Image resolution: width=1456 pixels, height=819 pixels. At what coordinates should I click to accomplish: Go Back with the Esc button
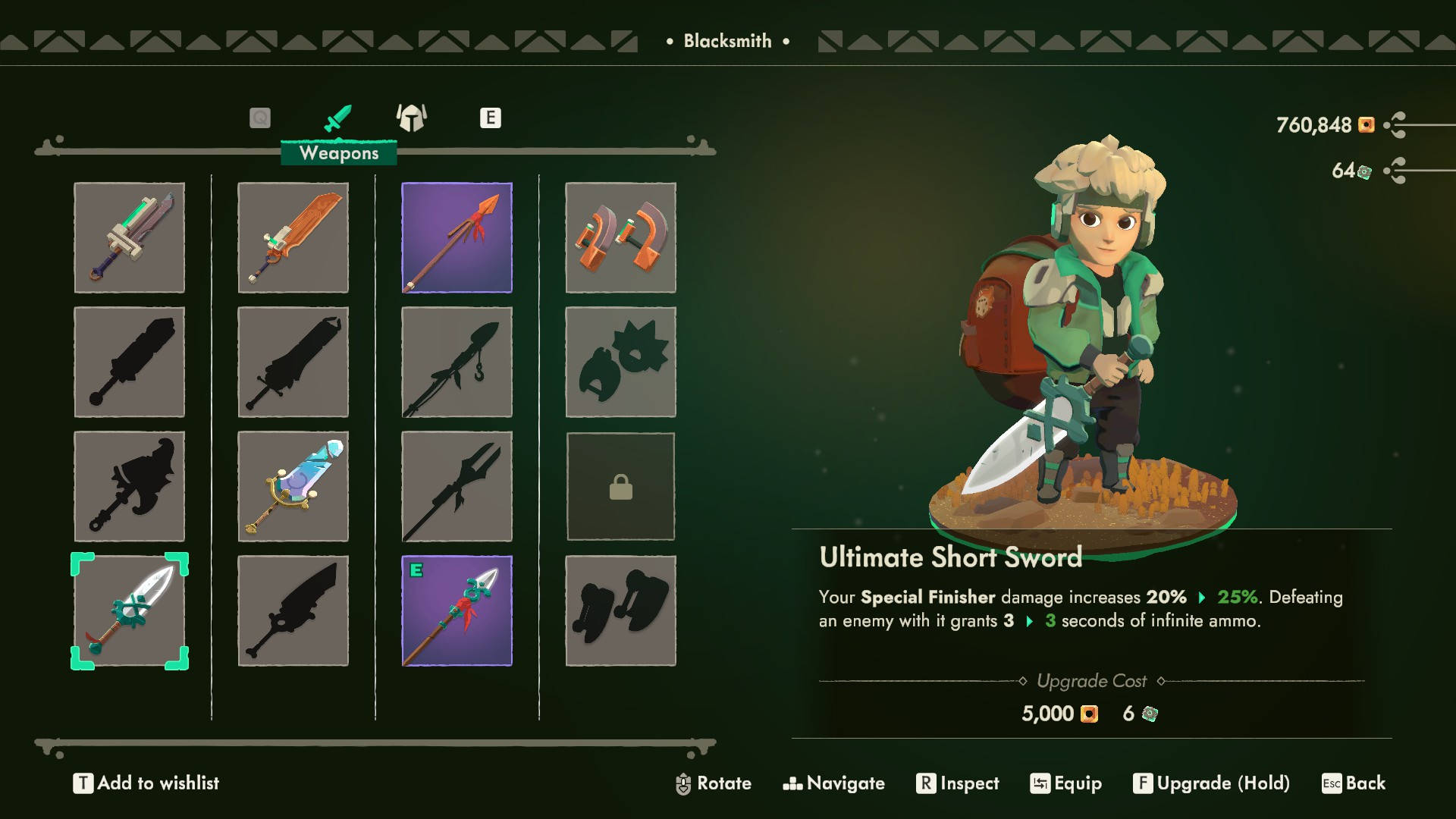[x=1353, y=783]
